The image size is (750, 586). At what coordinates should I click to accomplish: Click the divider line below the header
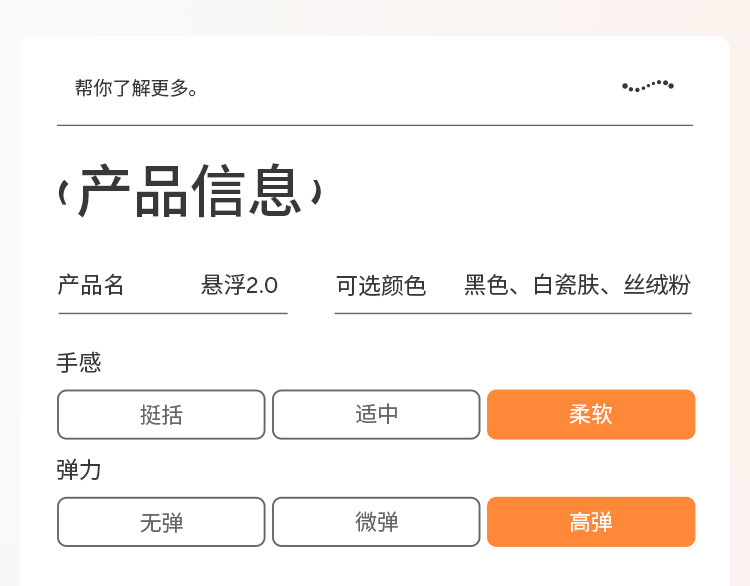[375, 126]
